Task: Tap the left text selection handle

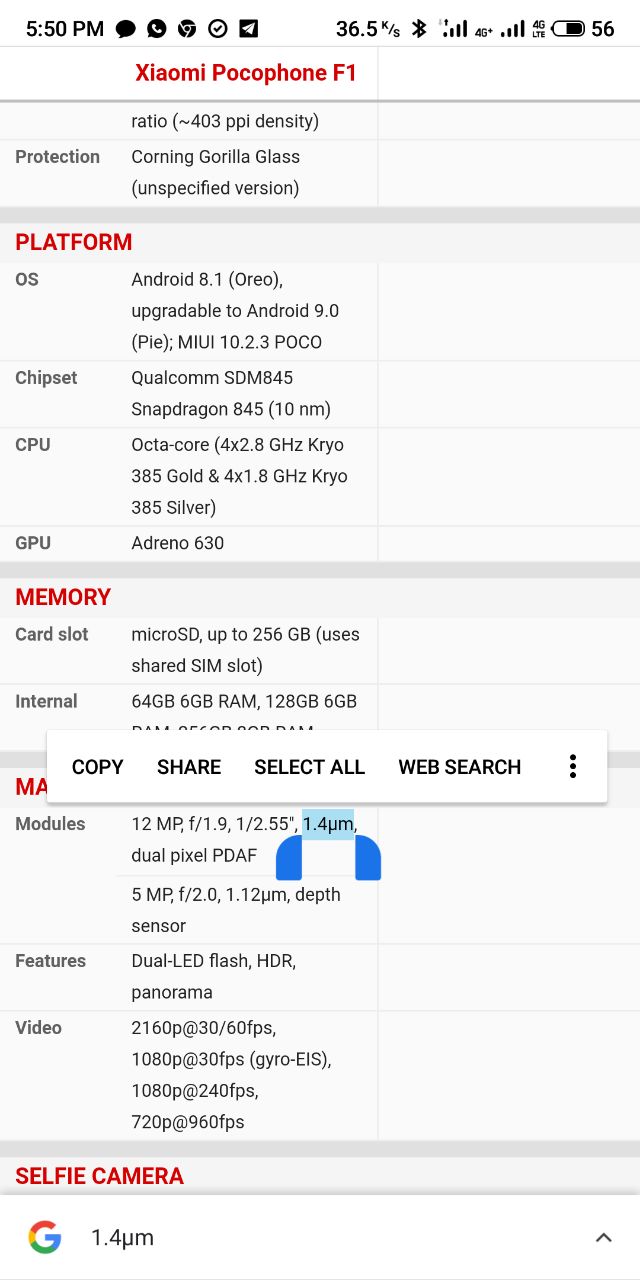Action: click(x=289, y=858)
